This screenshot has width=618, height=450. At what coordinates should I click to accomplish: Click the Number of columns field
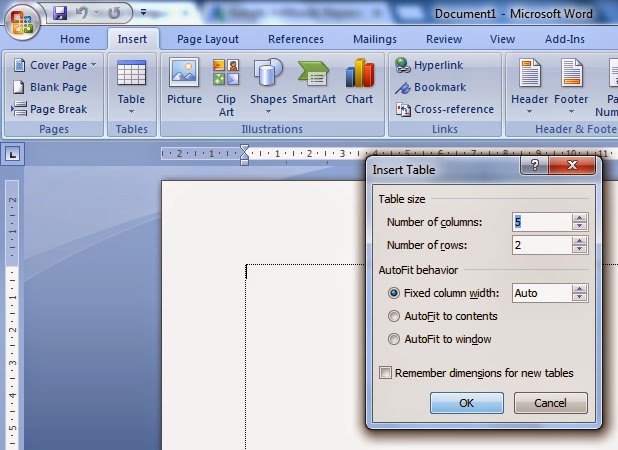pyautogui.click(x=542, y=222)
